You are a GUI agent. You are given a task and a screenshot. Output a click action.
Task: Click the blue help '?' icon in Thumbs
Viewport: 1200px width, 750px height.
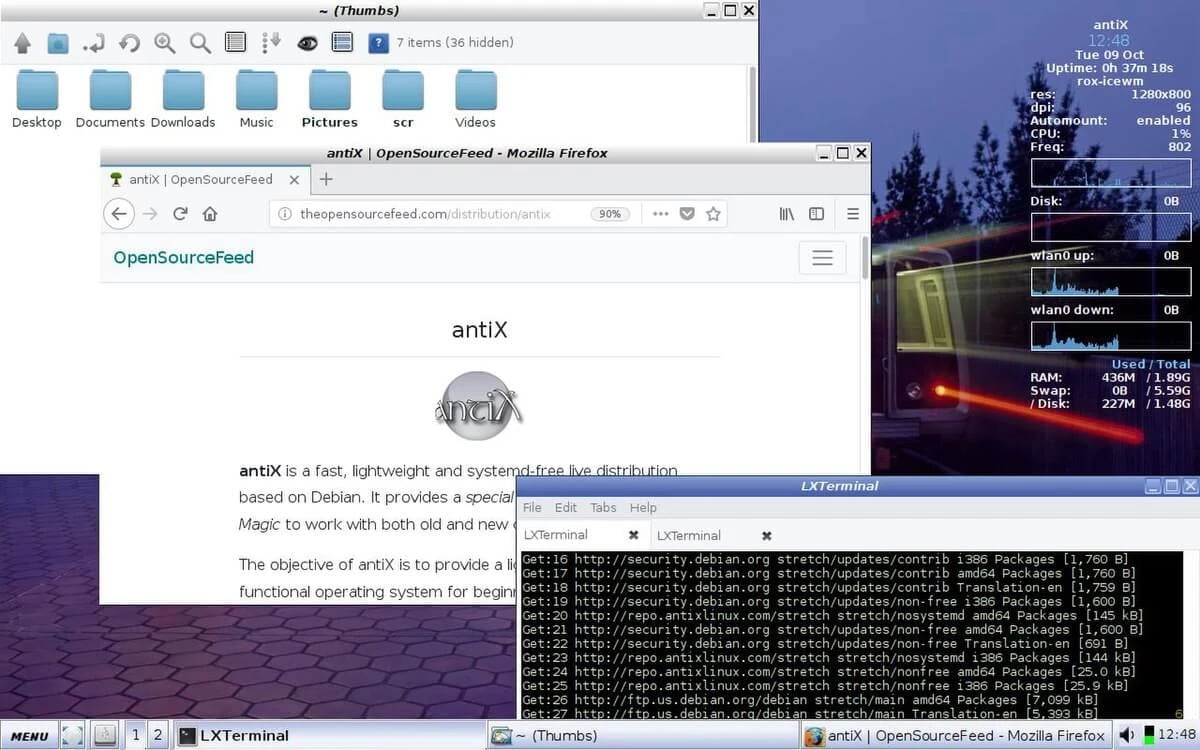378,42
